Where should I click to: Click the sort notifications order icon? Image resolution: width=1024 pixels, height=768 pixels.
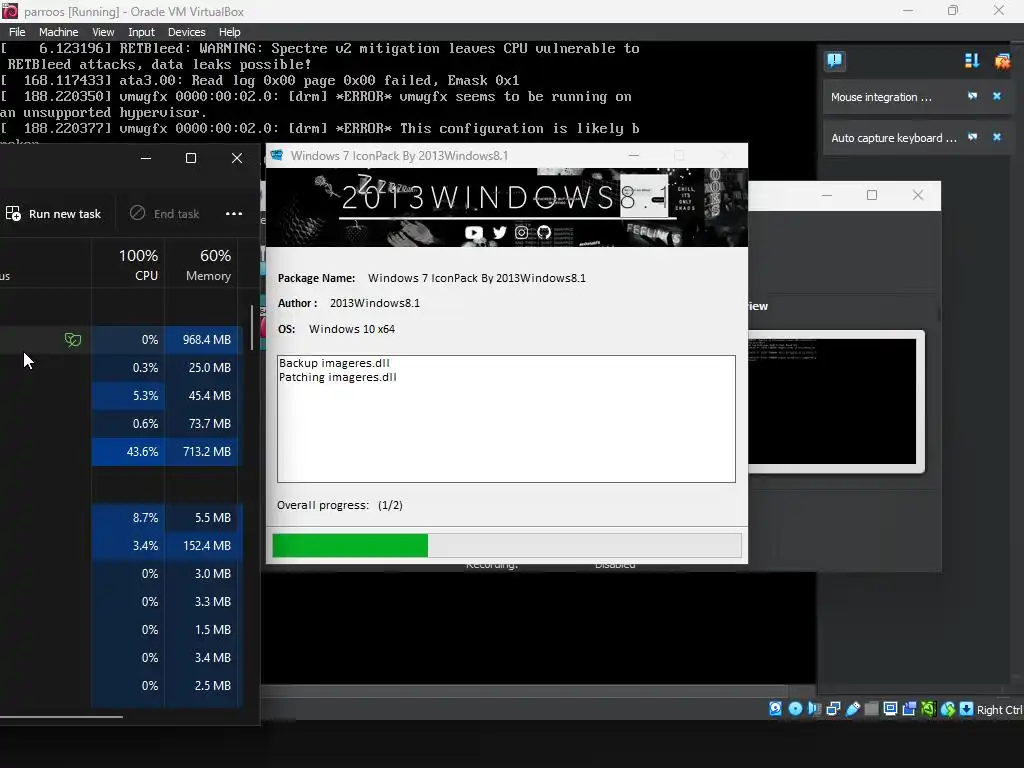(972, 61)
